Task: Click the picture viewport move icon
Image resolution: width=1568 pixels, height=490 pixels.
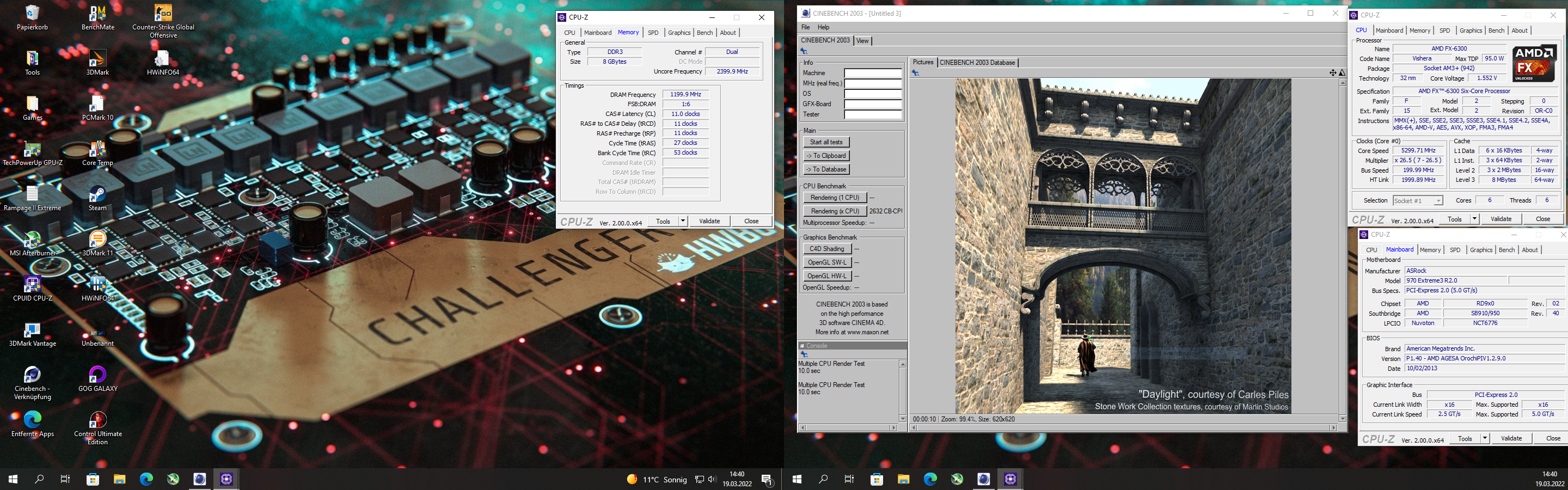Action: coord(1332,73)
